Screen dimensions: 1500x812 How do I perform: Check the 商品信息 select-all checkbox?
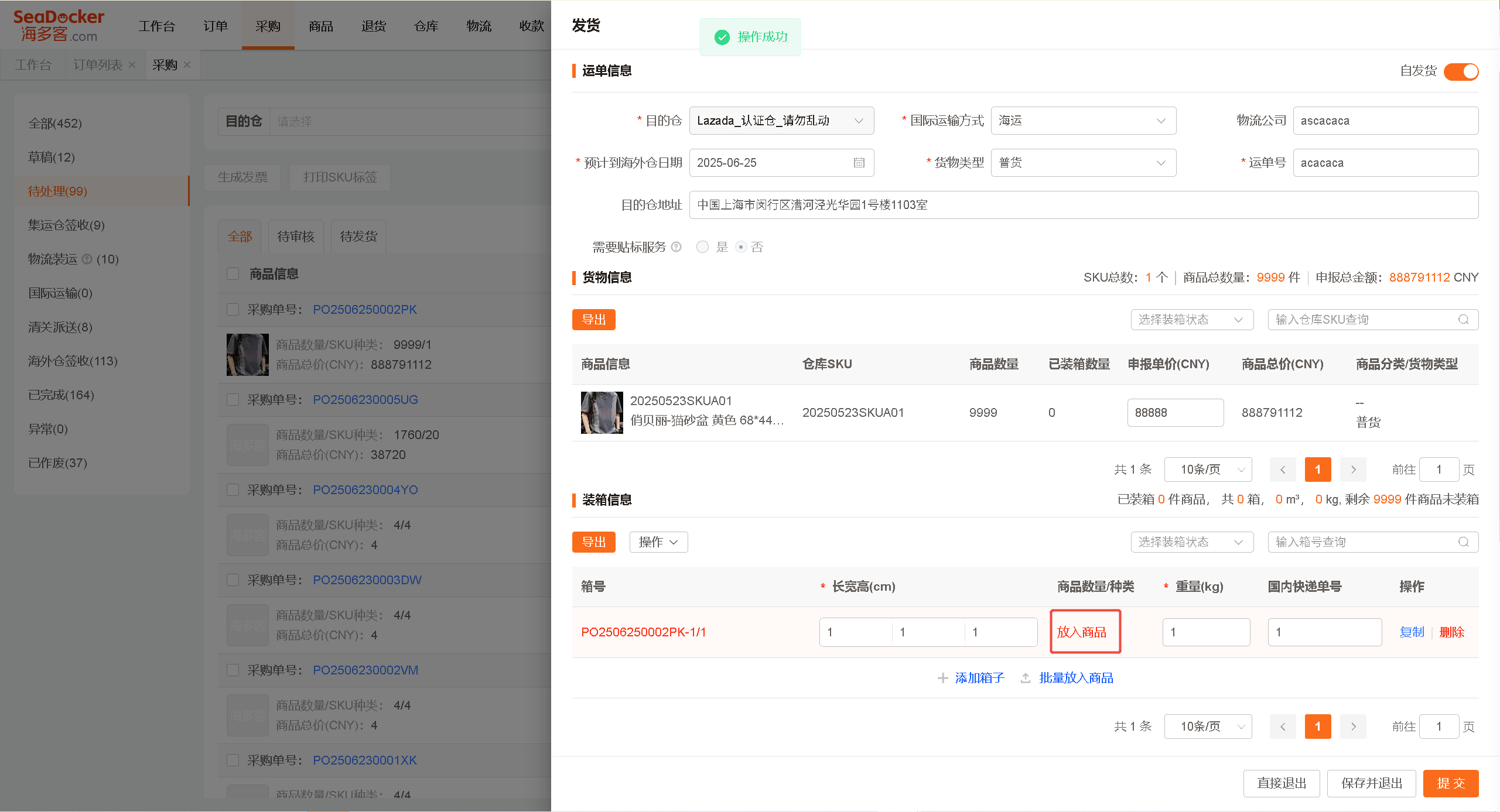pyautogui.click(x=233, y=274)
